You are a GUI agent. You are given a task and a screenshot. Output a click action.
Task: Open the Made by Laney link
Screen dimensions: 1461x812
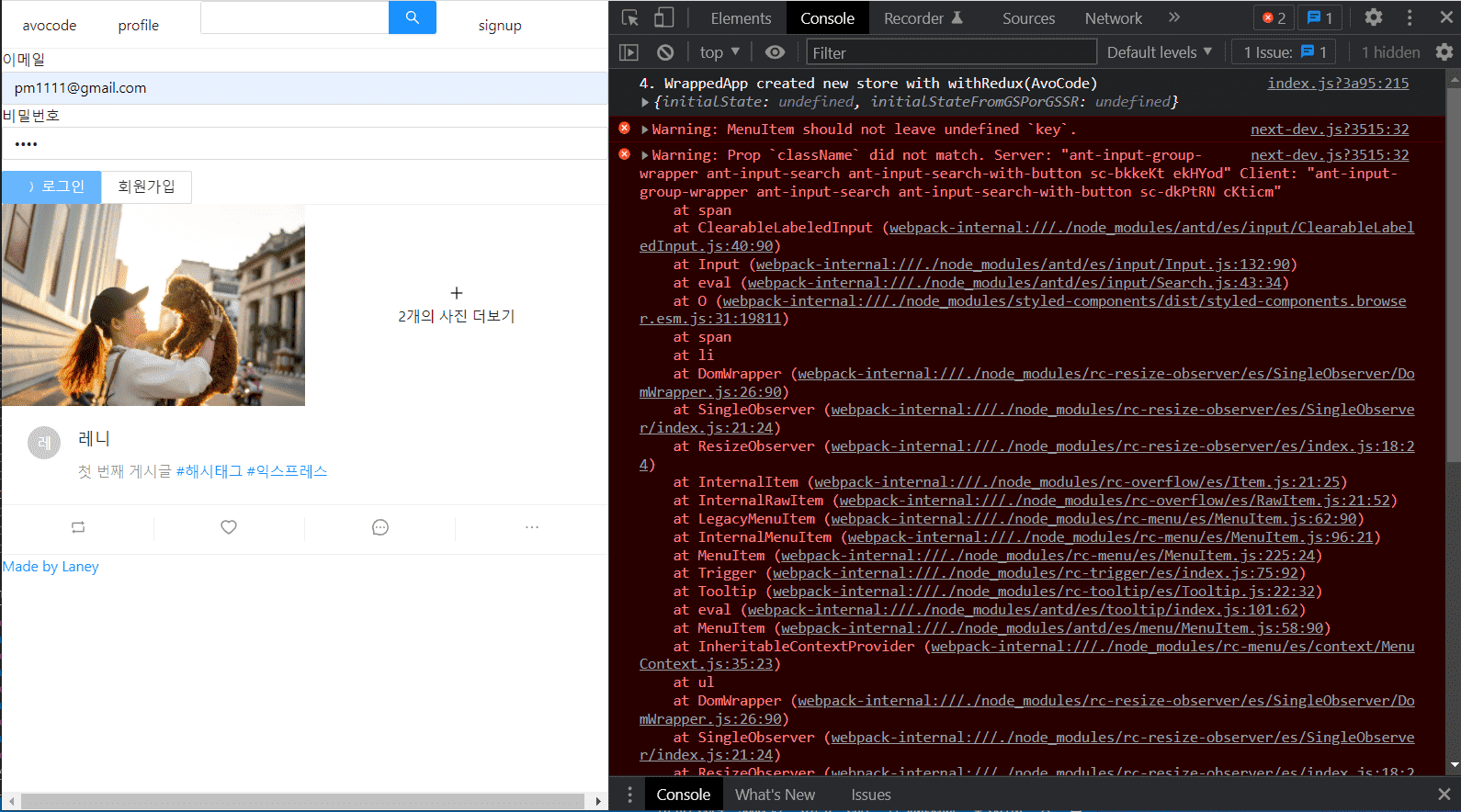[x=51, y=567]
